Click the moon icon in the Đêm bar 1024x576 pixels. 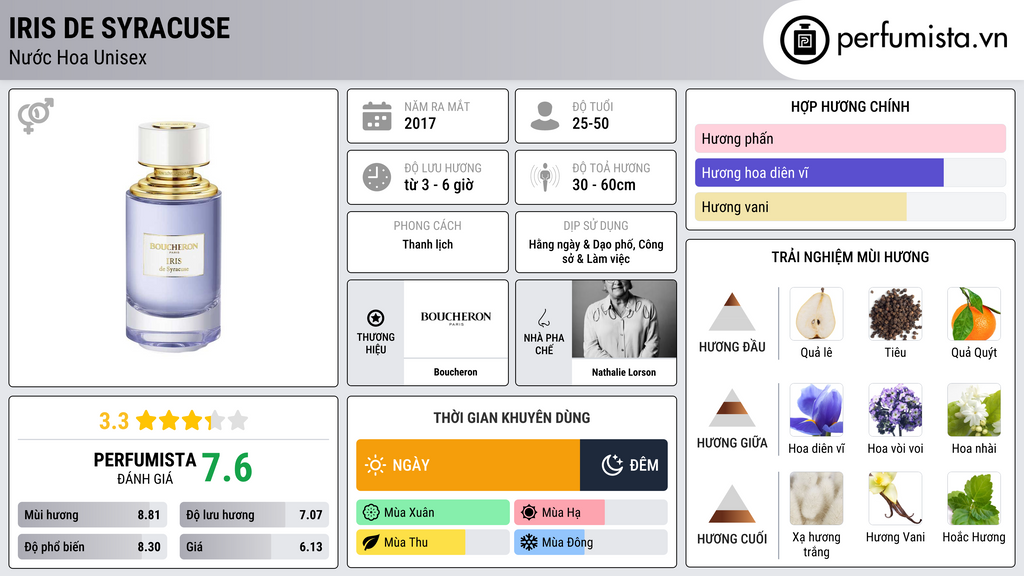tap(612, 465)
